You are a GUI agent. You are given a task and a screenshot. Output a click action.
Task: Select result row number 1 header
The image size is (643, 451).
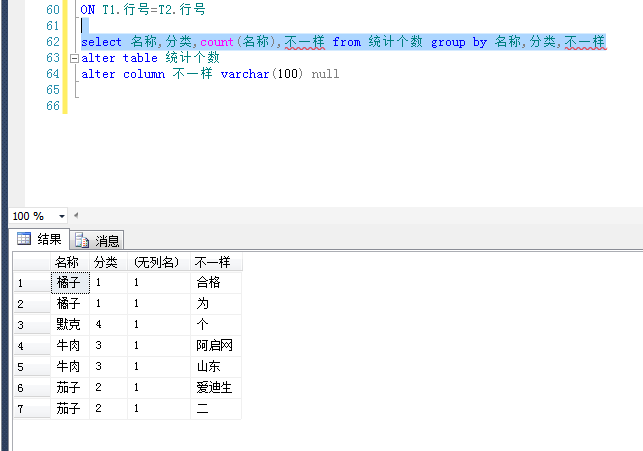[x=32, y=283]
